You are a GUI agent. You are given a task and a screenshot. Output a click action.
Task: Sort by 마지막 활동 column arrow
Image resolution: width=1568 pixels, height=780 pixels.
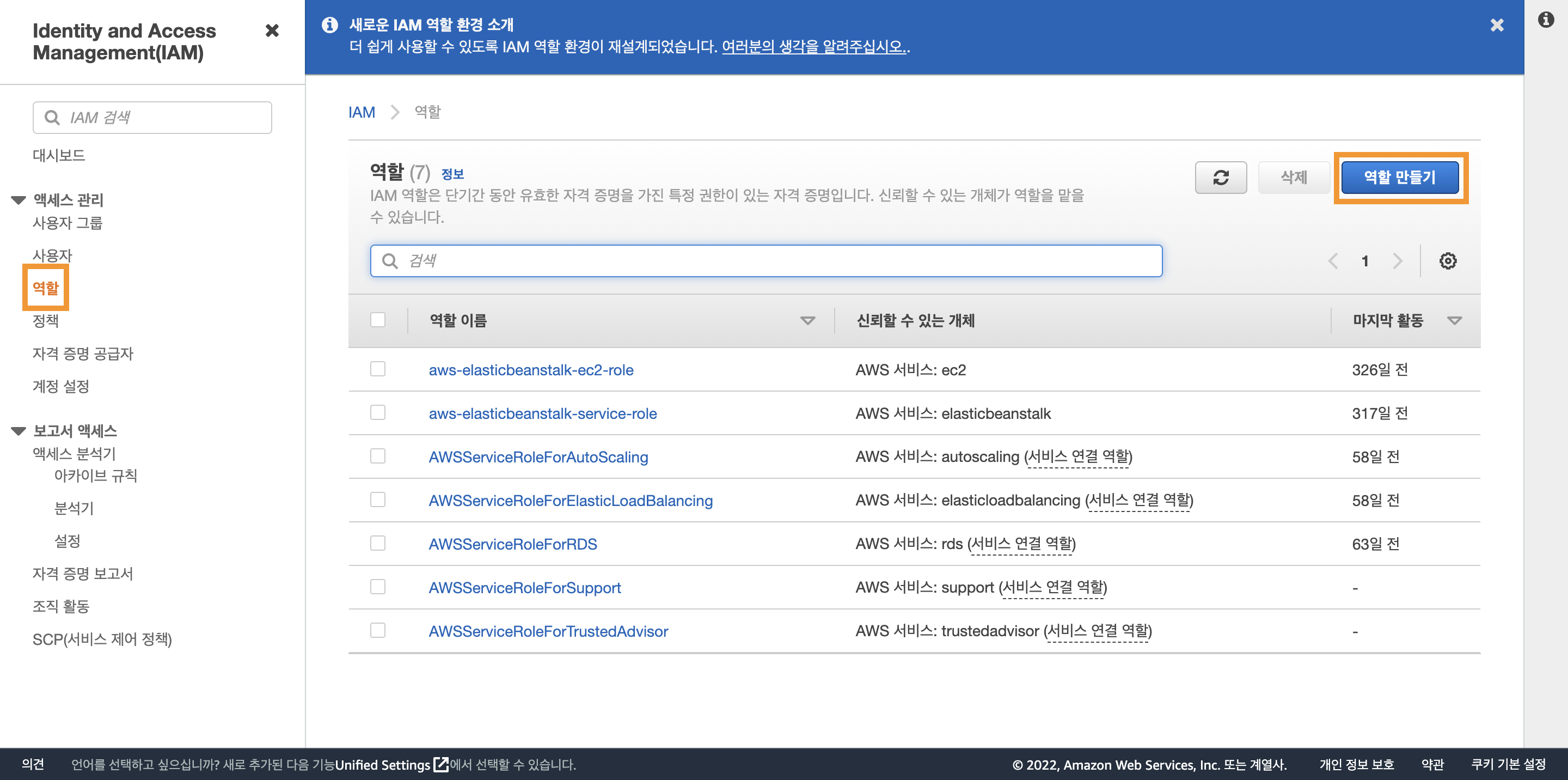coord(1454,321)
